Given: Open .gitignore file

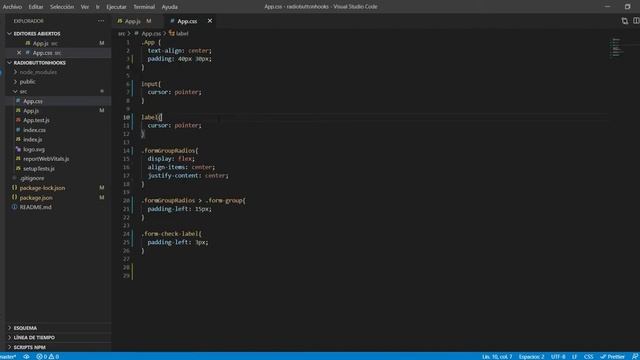Looking at the screenshot, I should [32, 178].
